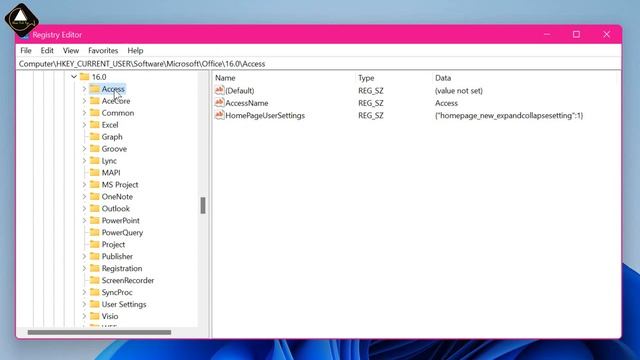Select the MAPI key label

click(111, 173)
